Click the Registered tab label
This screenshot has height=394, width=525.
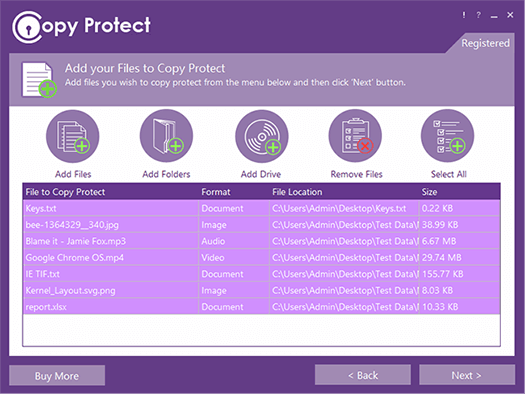tap(485, 43)
